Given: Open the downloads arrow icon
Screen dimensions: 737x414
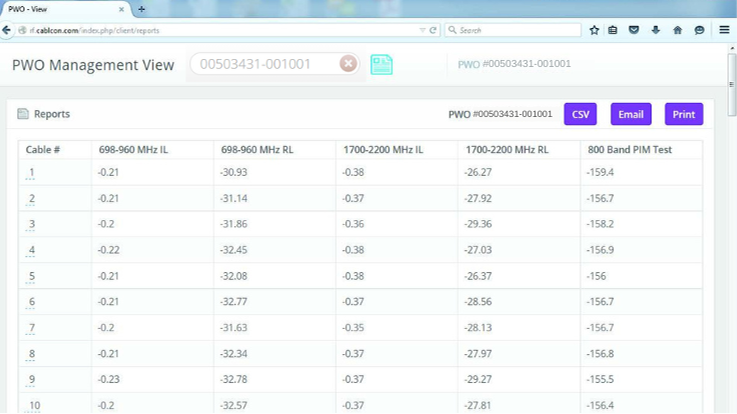Looking at the screenshot, I should 656,30.
